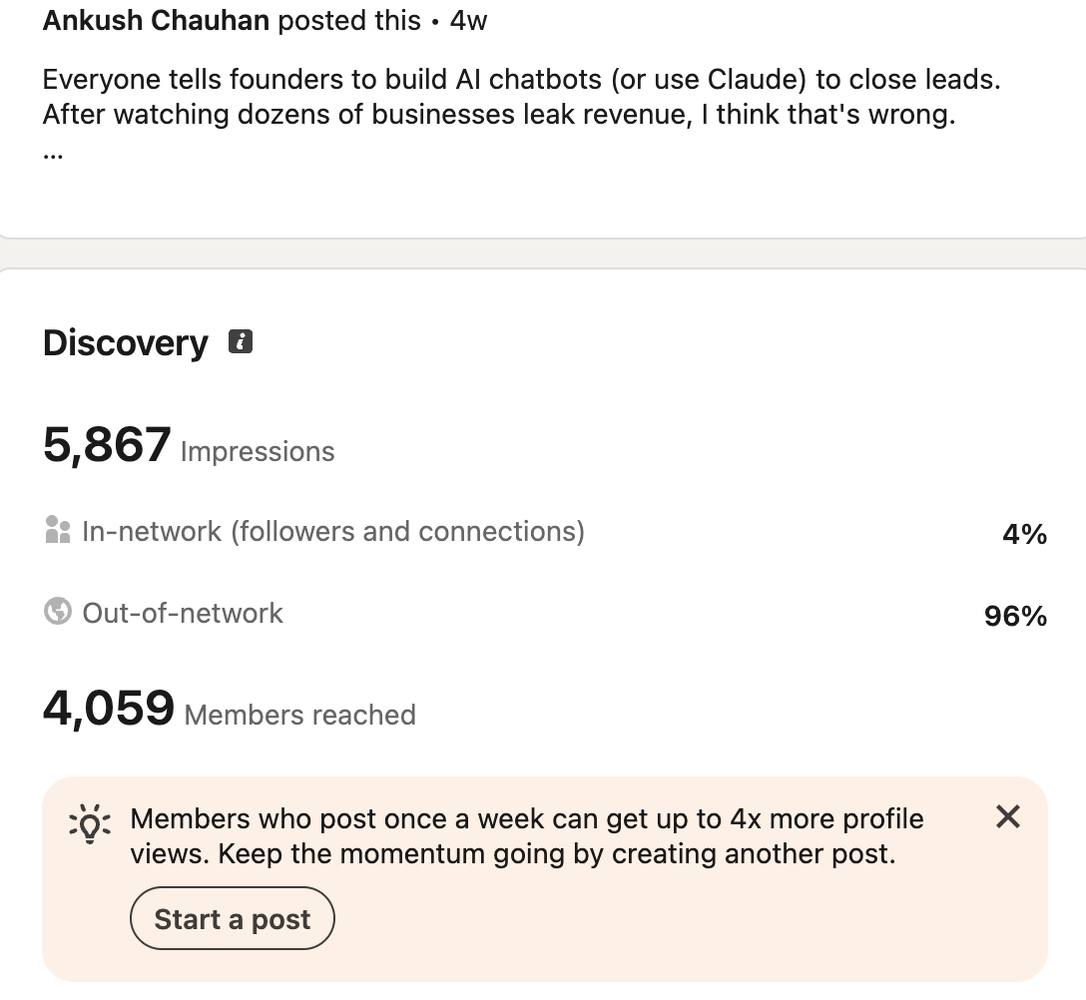Select the 5,867 Impressions figure
1086x1000 pixels.
[107, 444]
